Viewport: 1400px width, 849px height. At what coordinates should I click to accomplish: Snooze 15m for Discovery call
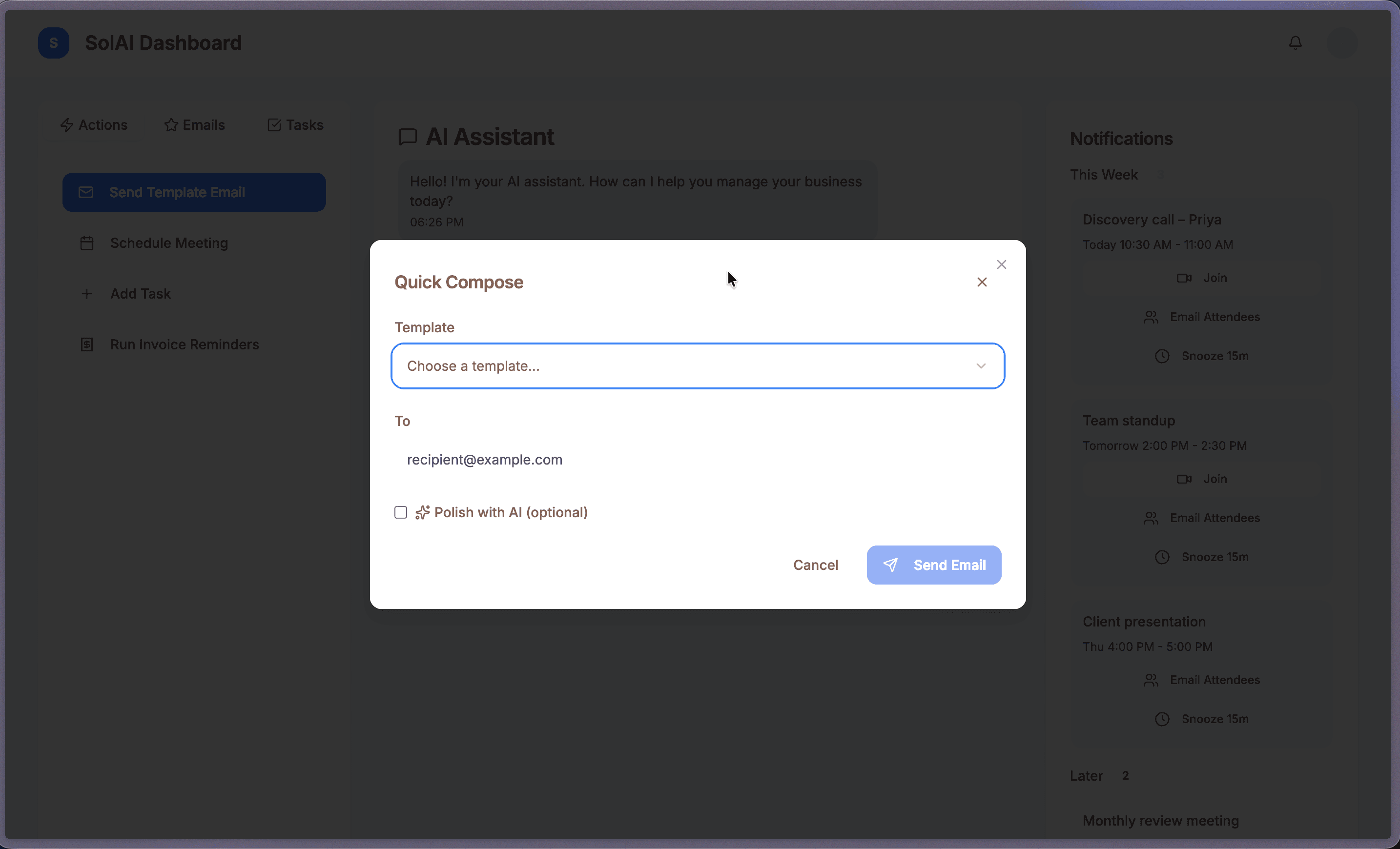click(1202, 356)
